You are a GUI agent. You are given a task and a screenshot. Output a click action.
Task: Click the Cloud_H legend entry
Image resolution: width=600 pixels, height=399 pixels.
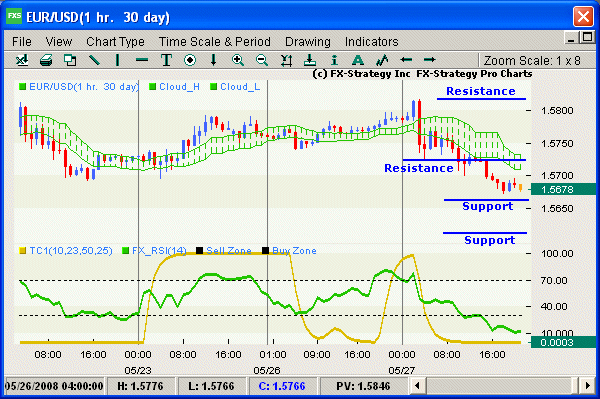tap(174, 87)
